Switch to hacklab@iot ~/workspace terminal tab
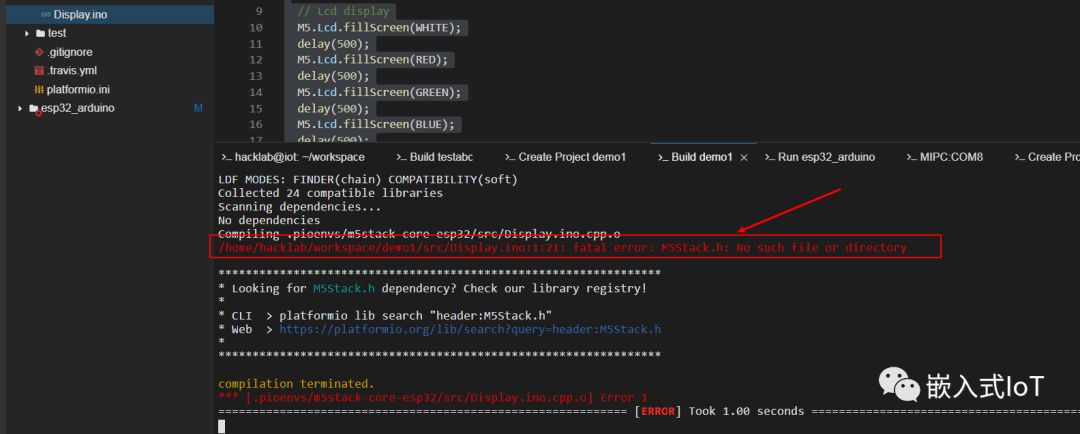The width and height of the screenshot is (1080, 434). 293,157
